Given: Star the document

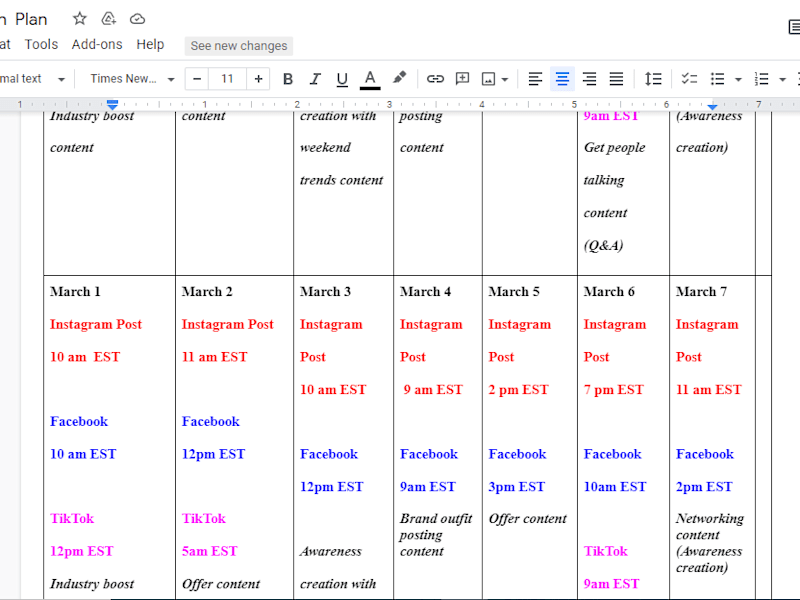Looking at the screenshot, I should pos(80,19).
